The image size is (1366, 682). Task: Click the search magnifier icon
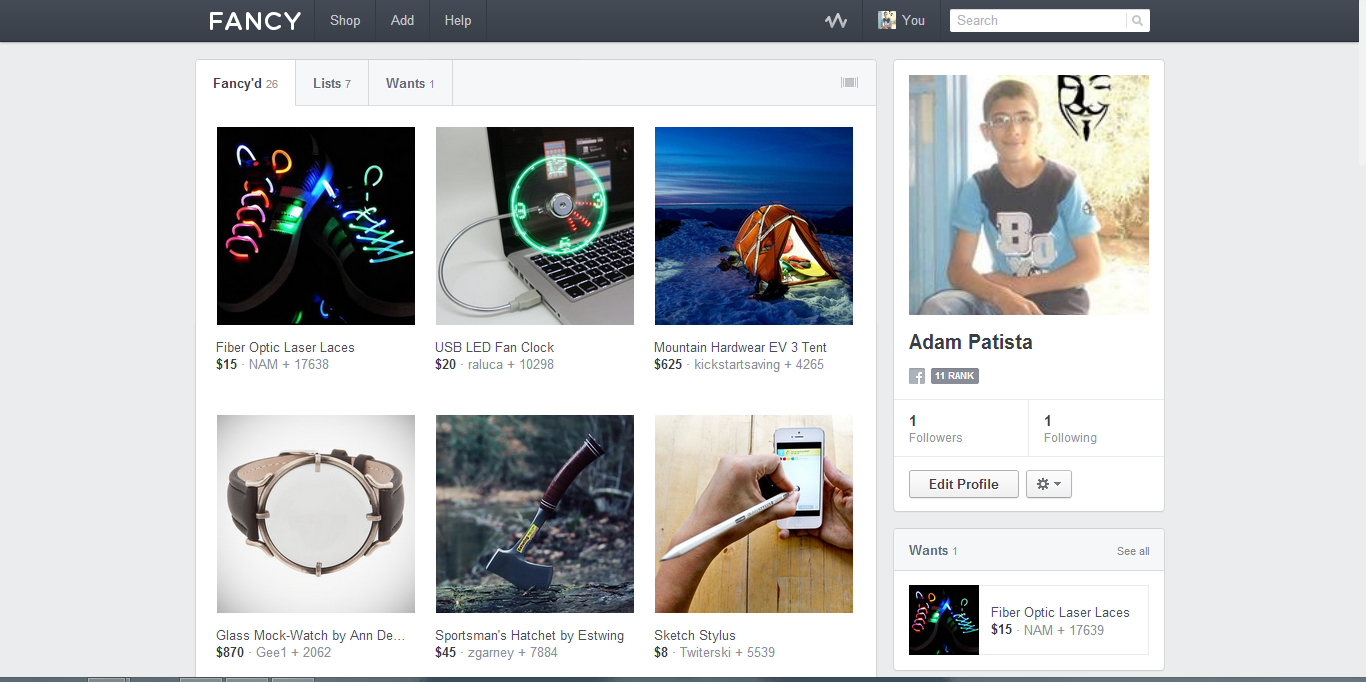1137,20
